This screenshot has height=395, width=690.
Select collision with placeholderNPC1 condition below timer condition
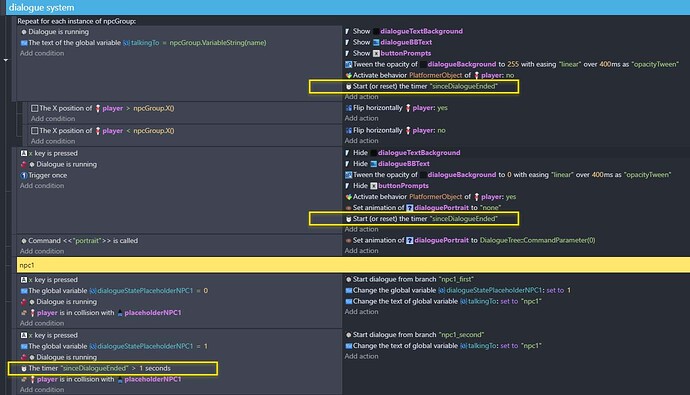(101, 379)
